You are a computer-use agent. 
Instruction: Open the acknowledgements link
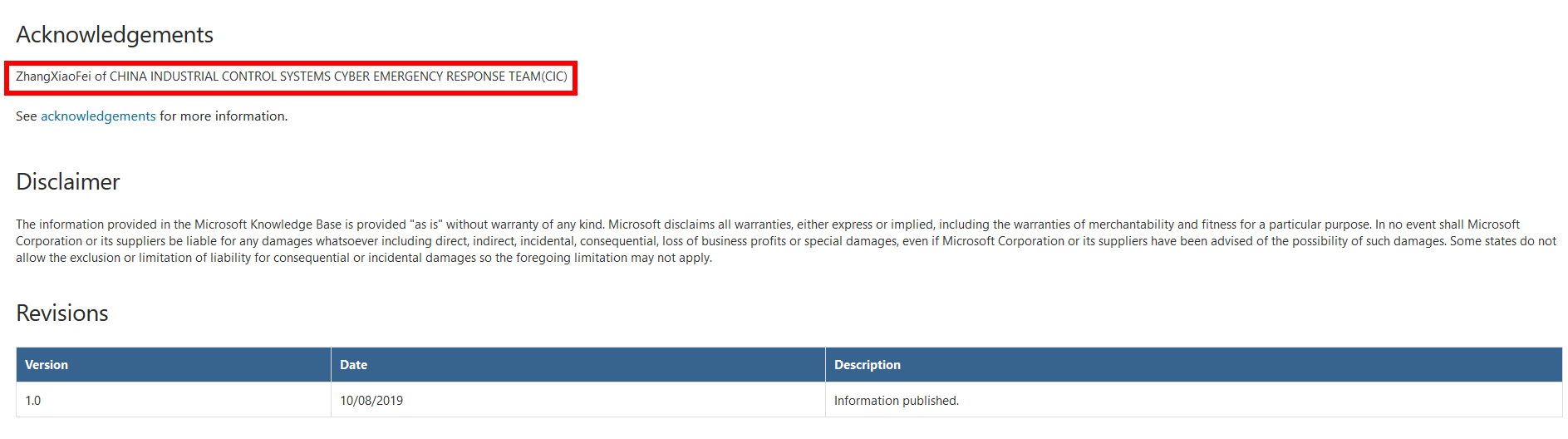[x=98, y=116]
